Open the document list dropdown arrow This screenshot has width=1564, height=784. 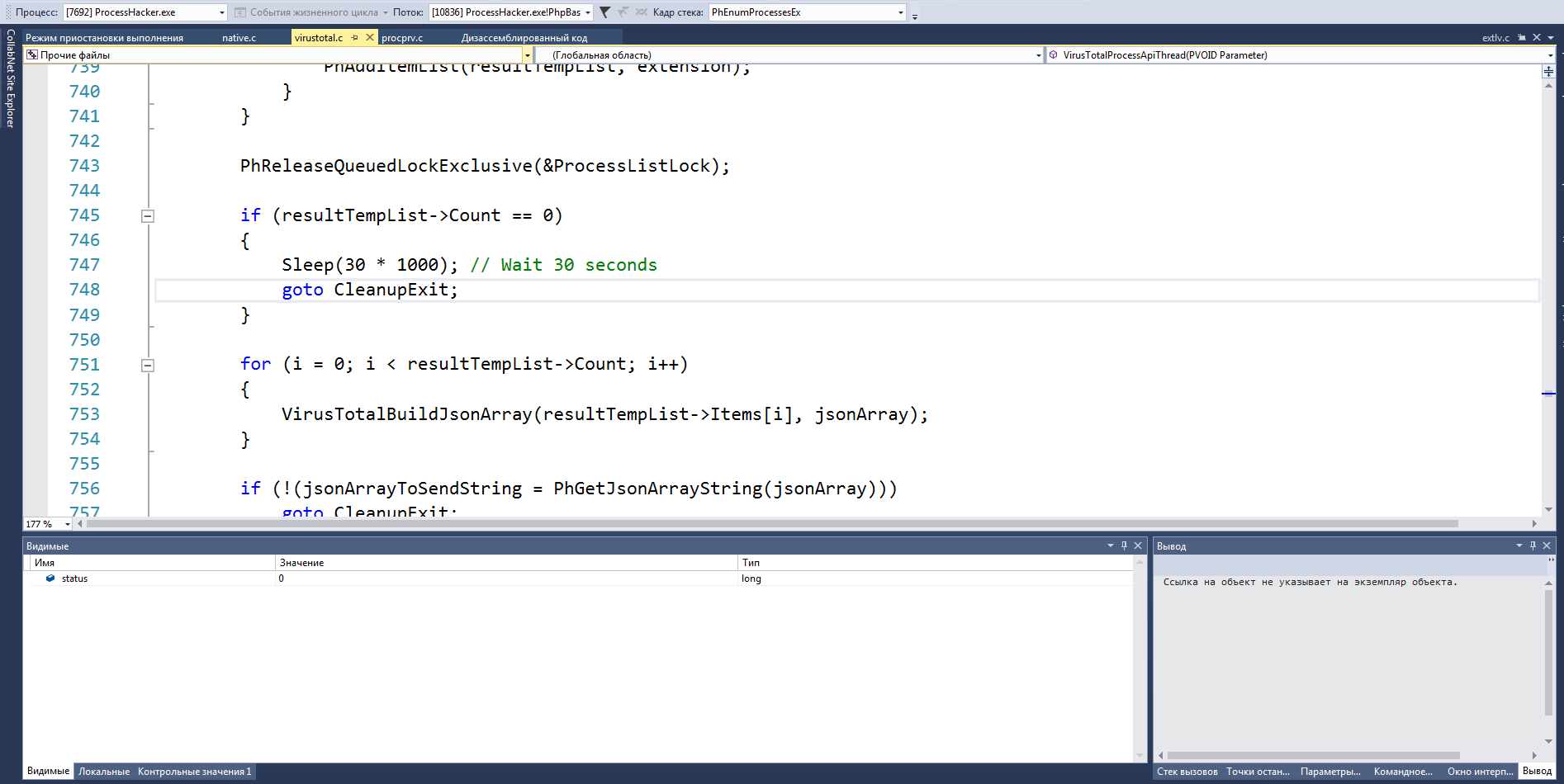[1550, 38]
